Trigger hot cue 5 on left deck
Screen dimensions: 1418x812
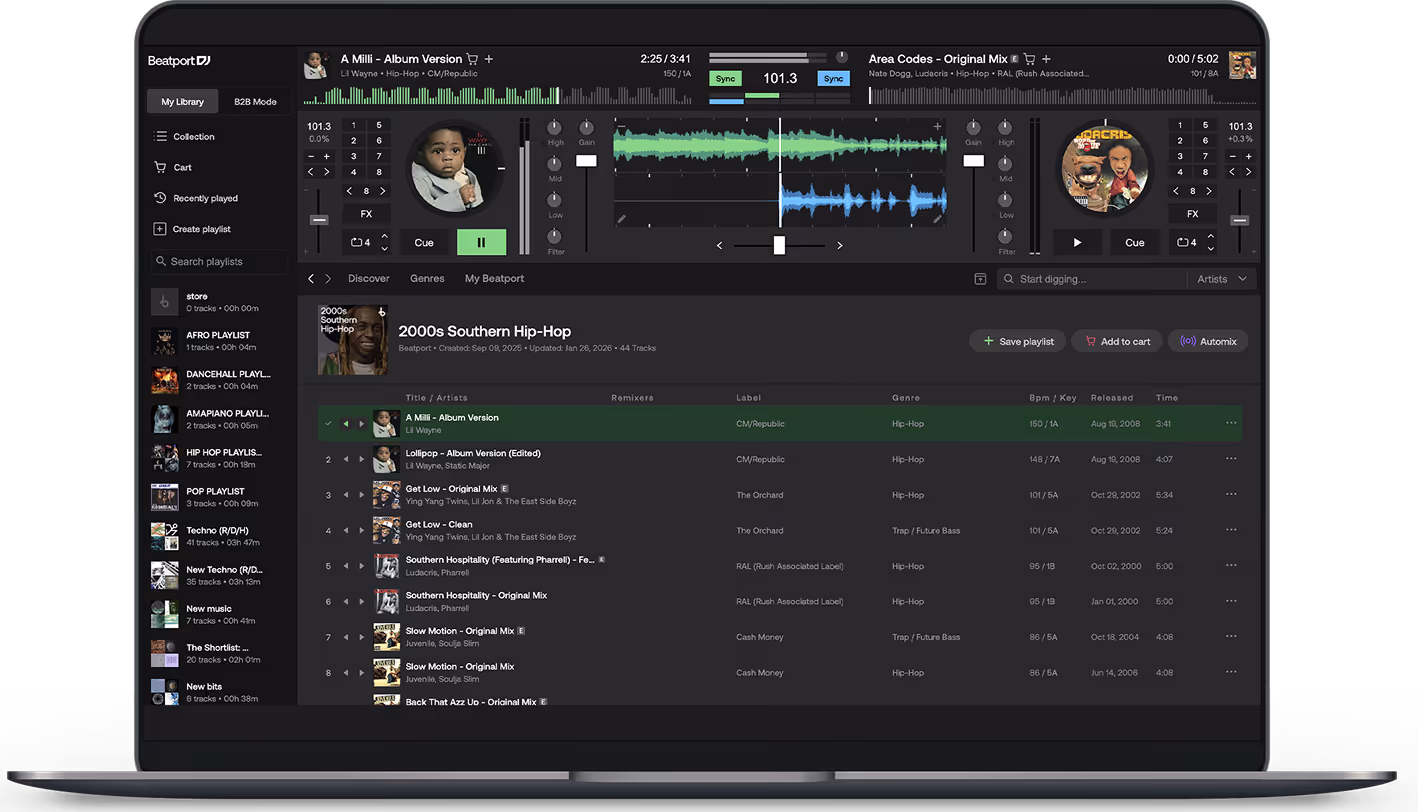(379, 125)
